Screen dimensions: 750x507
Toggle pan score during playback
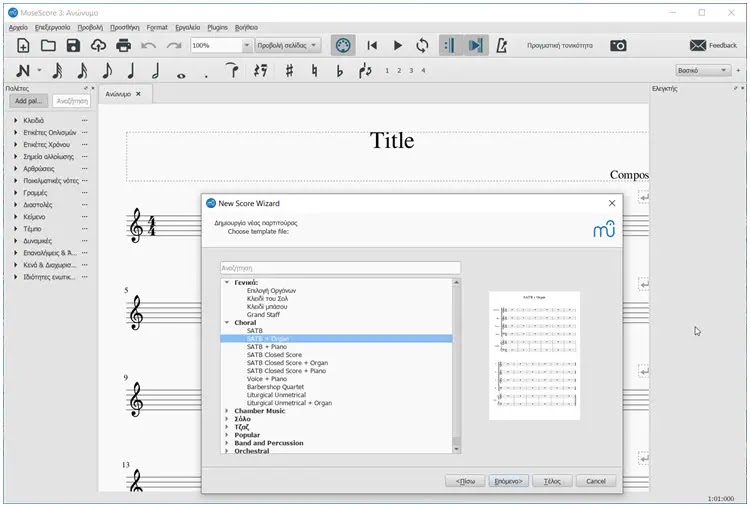(x=475, y=45)
